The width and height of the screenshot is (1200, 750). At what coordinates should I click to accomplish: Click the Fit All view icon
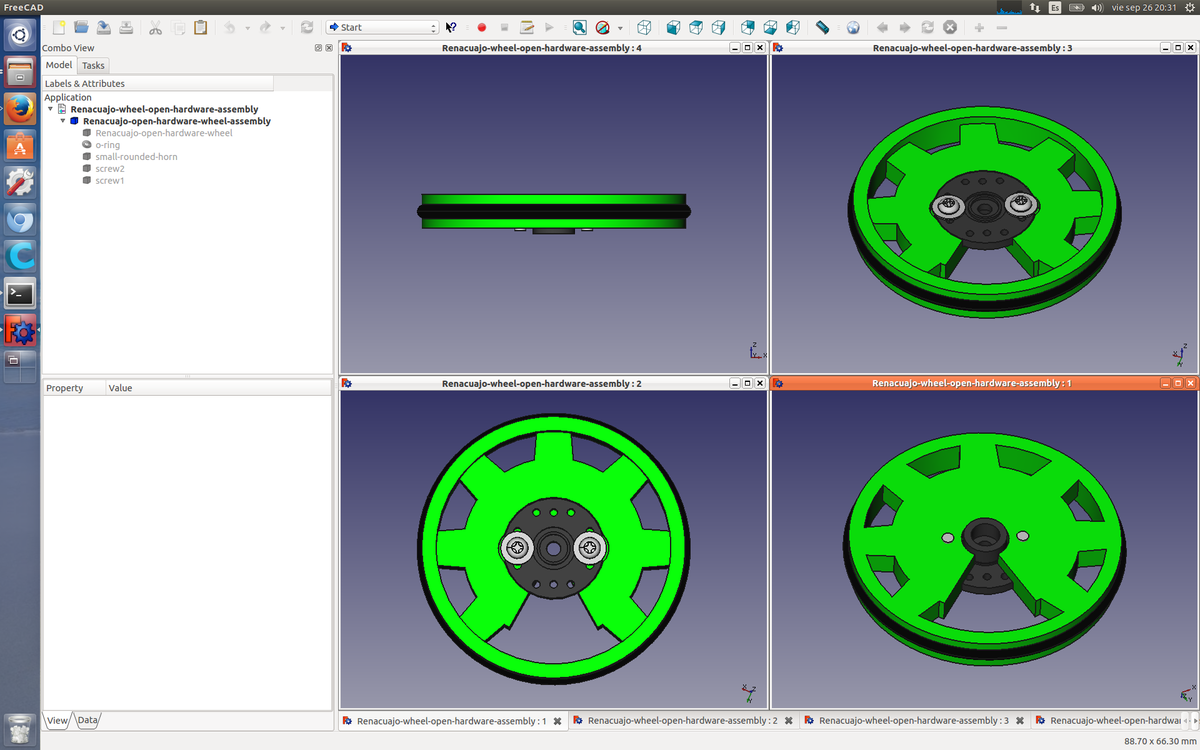tap(580, 27)
